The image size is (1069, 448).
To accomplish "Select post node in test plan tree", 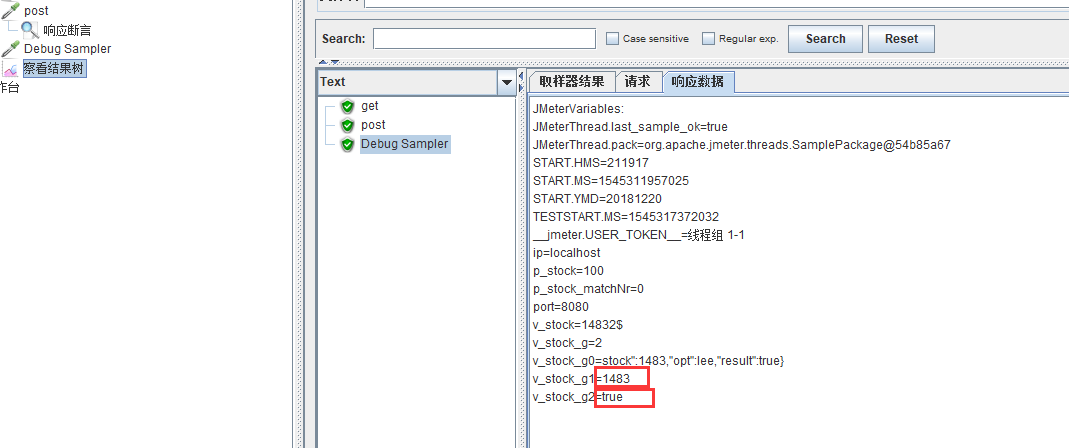I will point(36,11).
